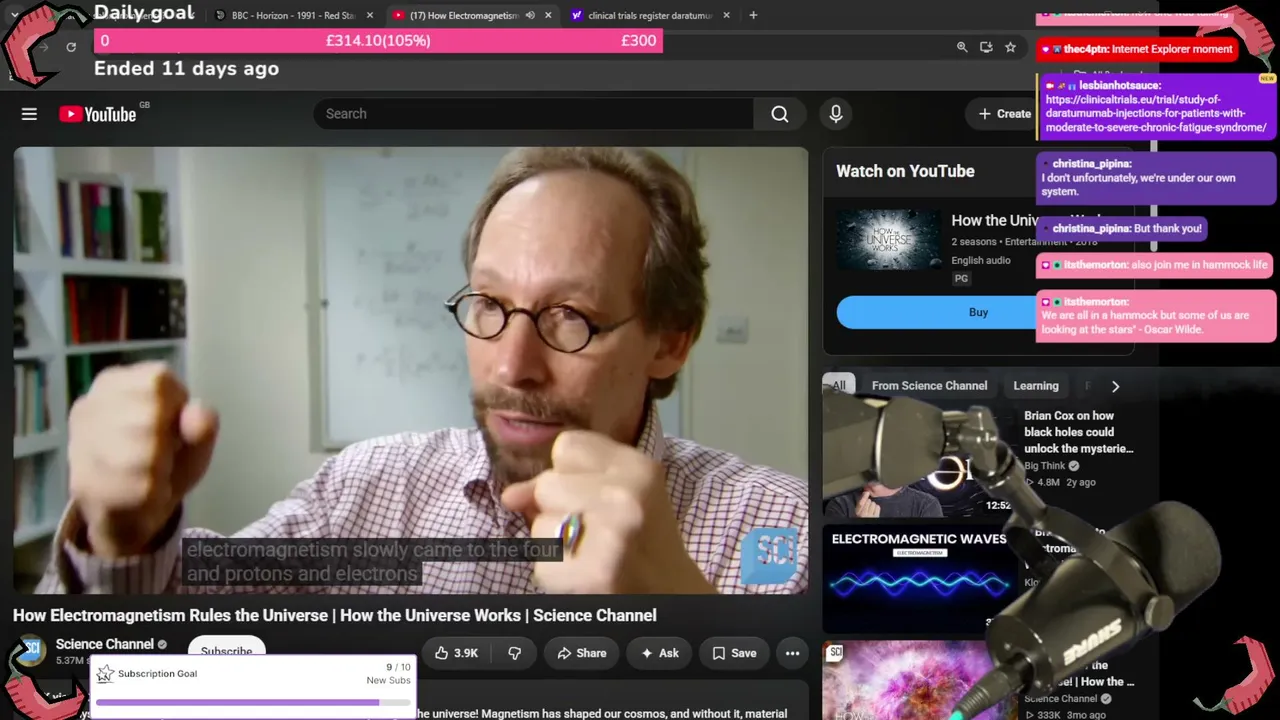Share the video via Share button
Screen dimensions: 1280x720
click(x=581, y=653)
